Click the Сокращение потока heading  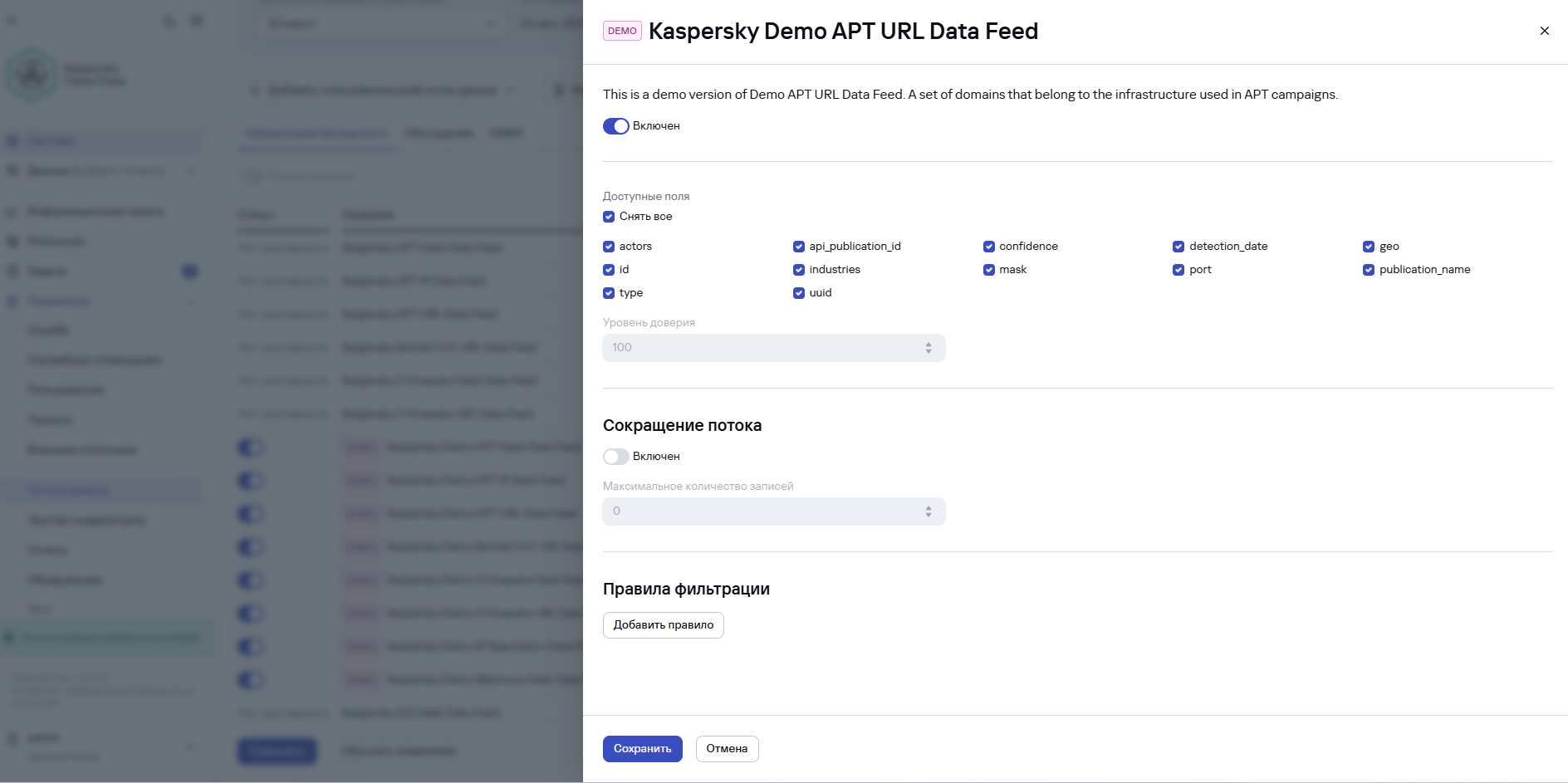point(682,425)
